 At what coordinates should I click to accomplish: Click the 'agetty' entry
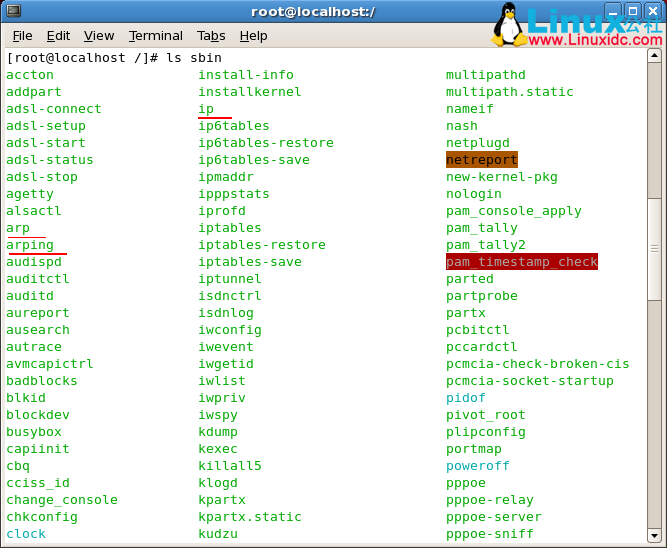pos(30,194)
